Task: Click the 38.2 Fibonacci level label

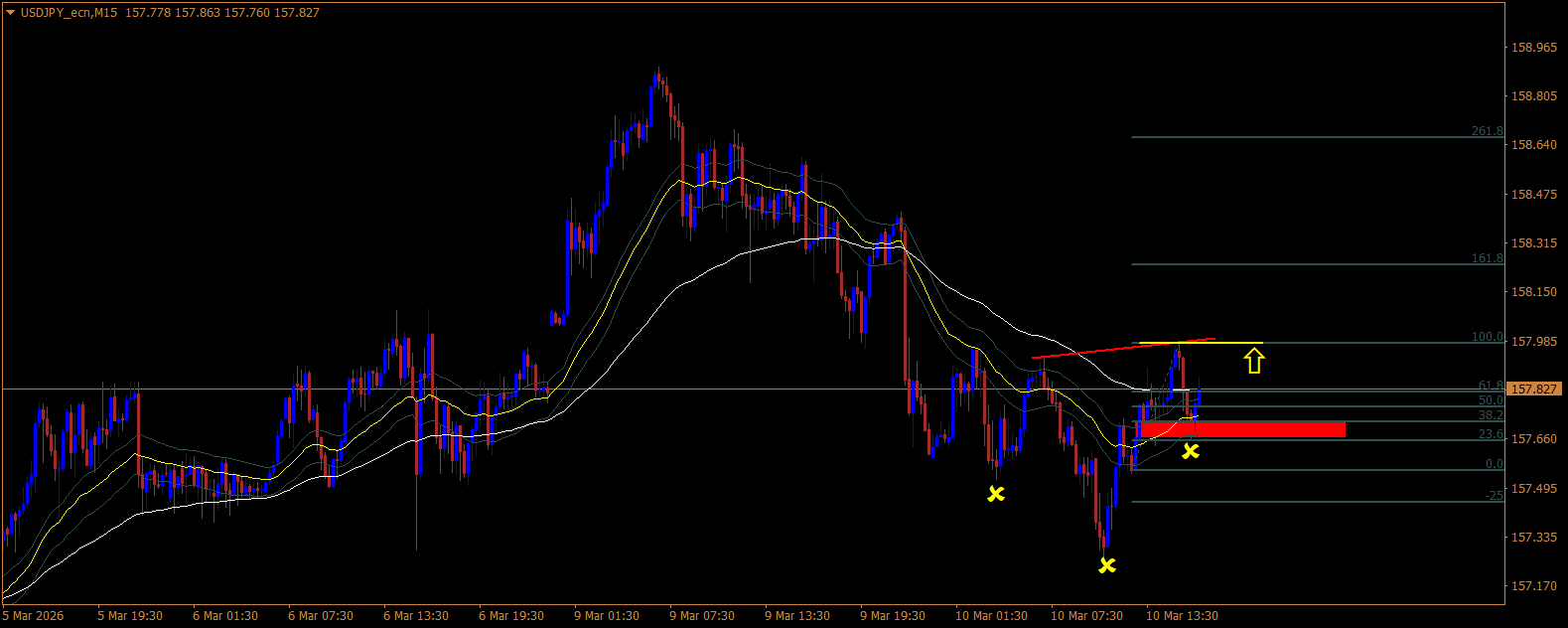Action: (1491, 415)
